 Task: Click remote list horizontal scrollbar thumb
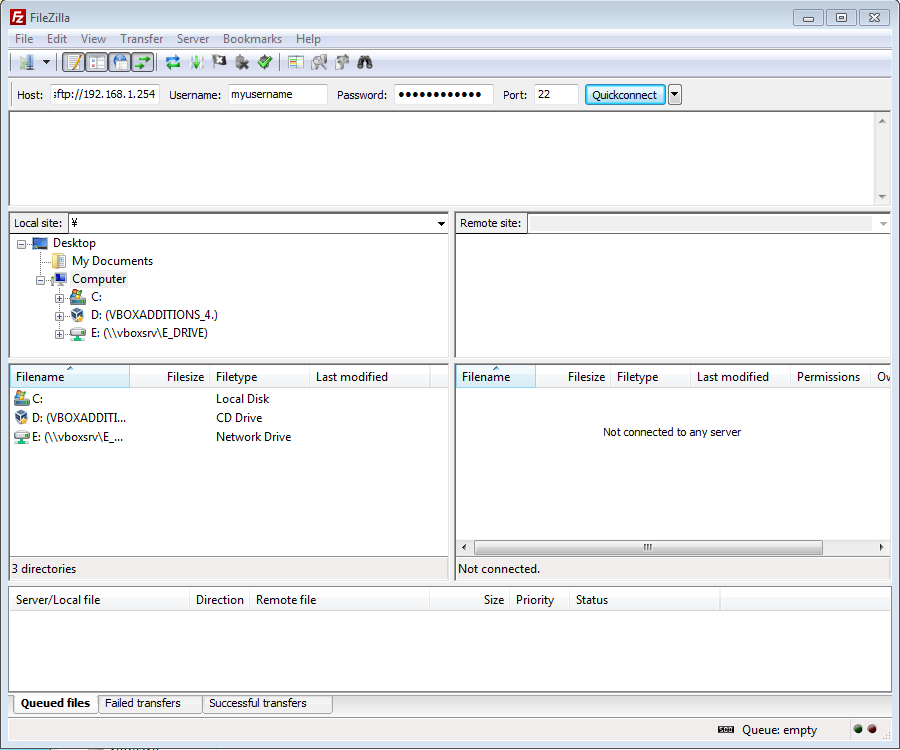click(x=648, y=547)
